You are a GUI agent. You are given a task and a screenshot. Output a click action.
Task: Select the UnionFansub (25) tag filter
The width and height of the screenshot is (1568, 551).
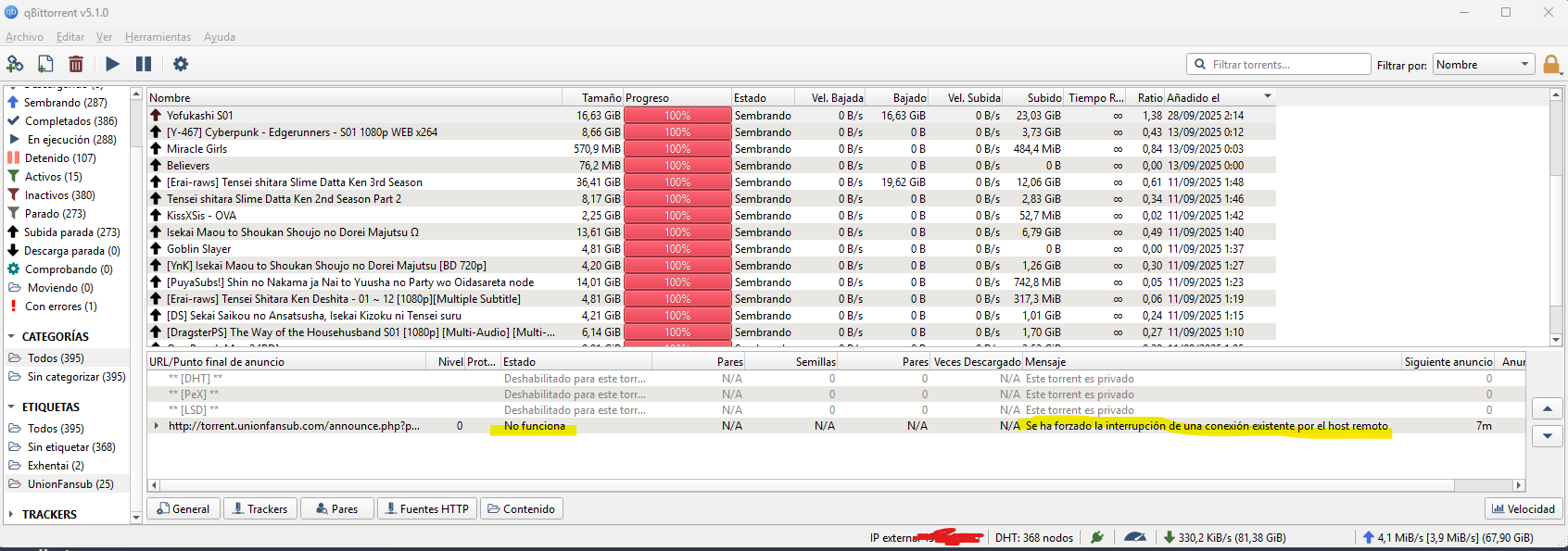(70, 484)
